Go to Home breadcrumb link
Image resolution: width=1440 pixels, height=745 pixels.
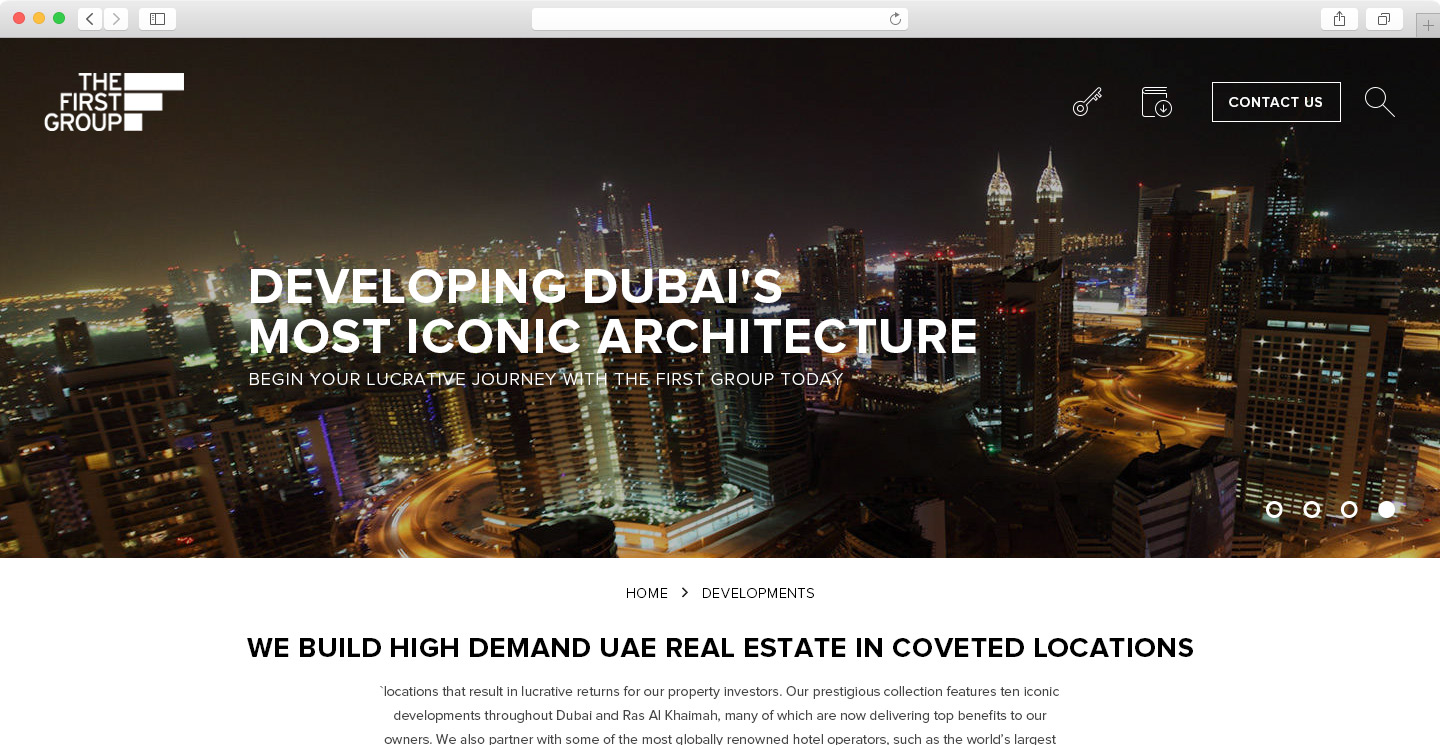click(647, 593)
